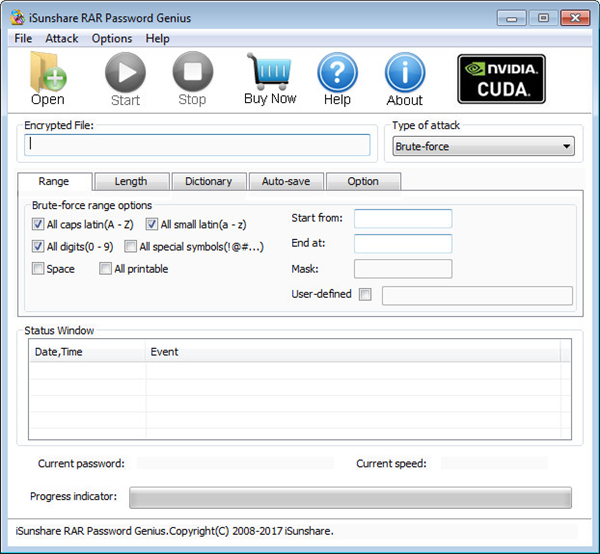This screenshot has width=600, height=554.
Task: Expand the Type of attack dropdown
Action: 566,147
